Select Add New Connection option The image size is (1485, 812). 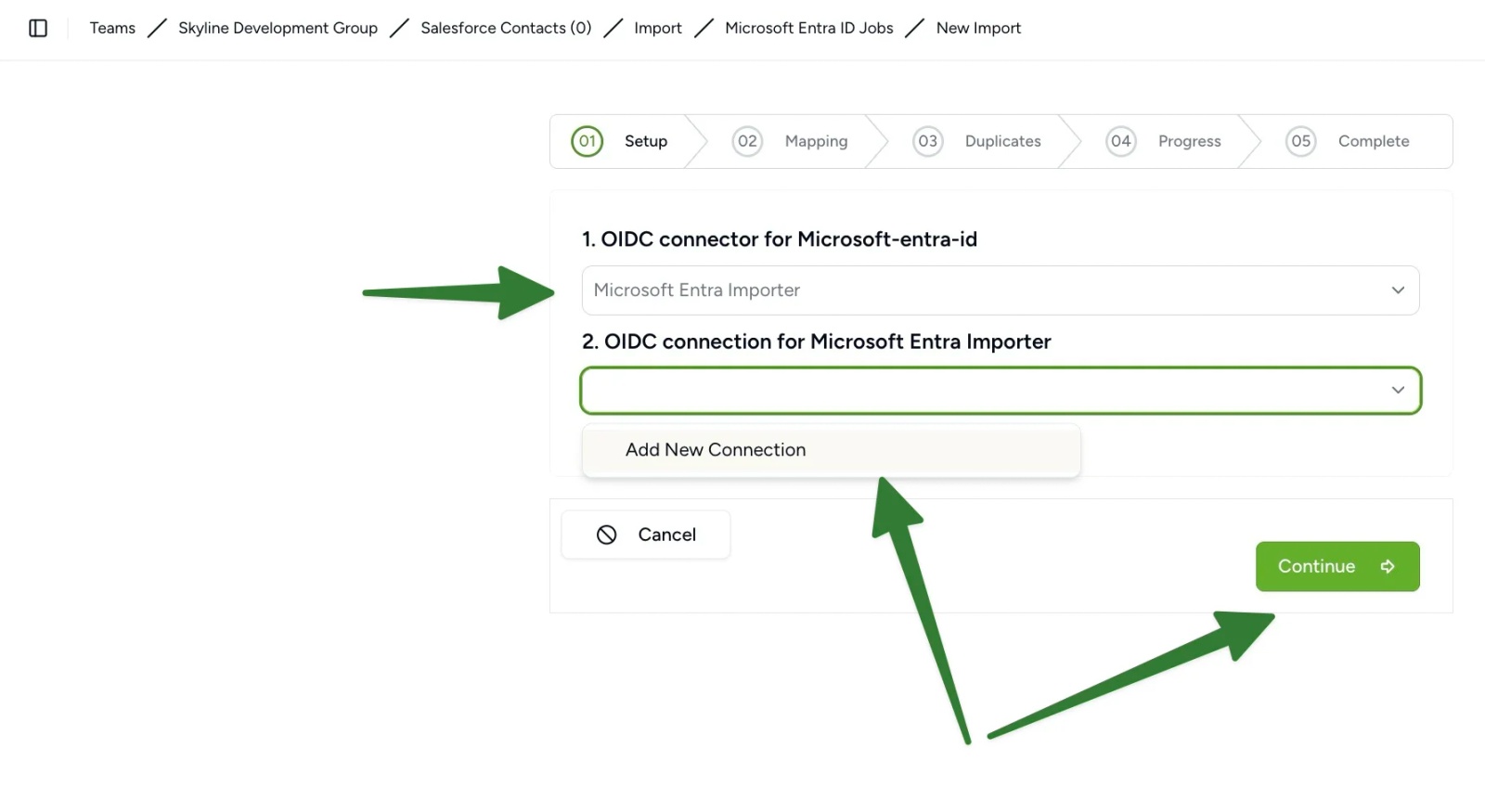click(715, 450)
